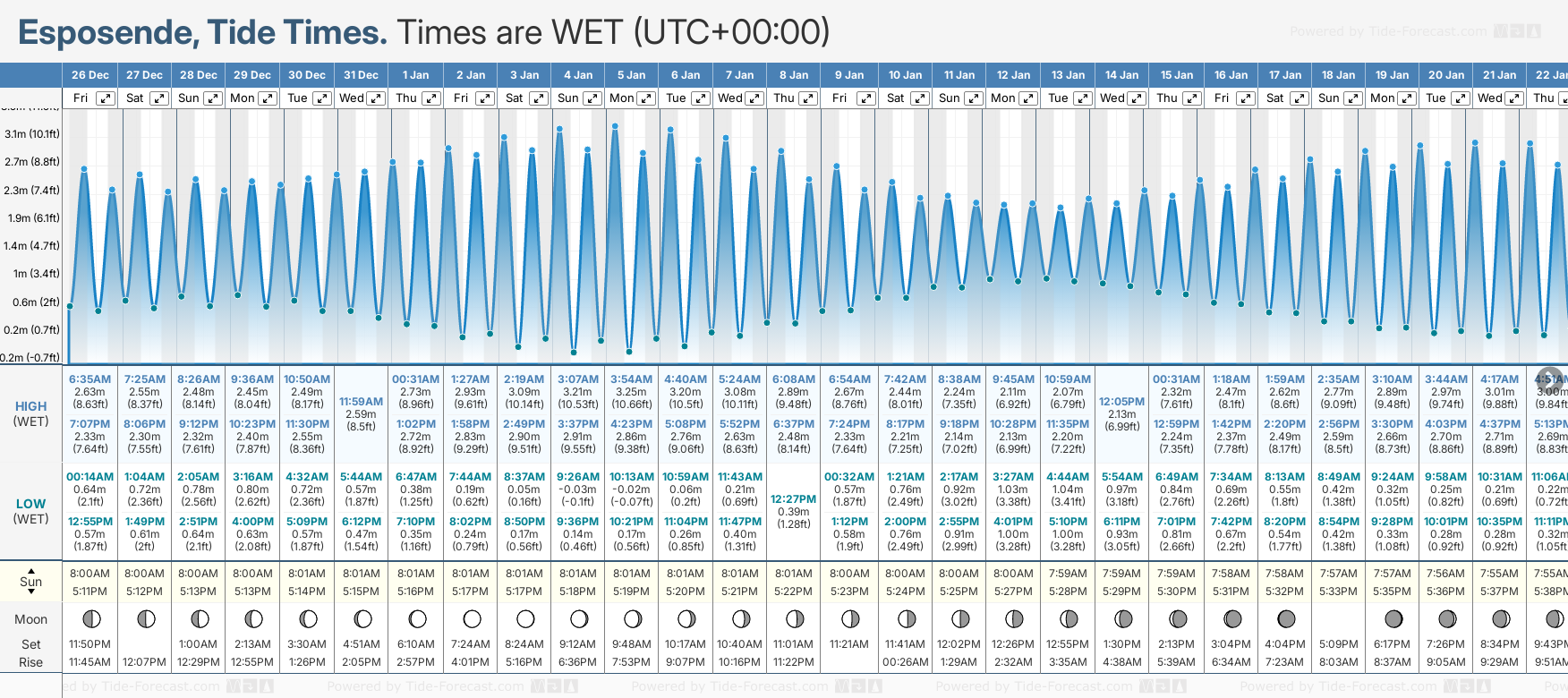This screenshot has width=1568, height=698.
Task: Expand the Fri 26 Dec day view
Action: click(106, 98)
